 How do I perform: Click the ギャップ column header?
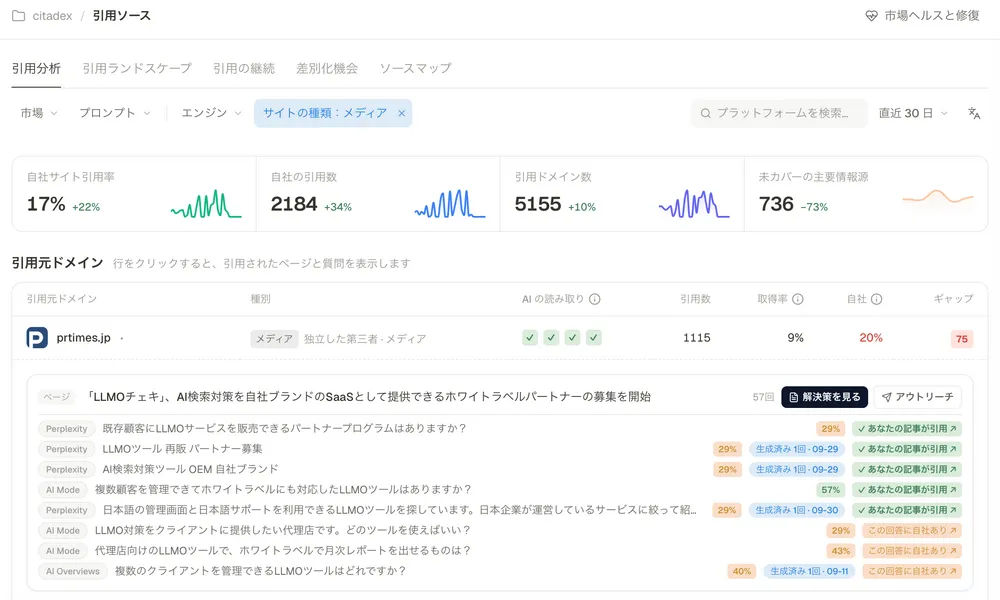point(953,299)
